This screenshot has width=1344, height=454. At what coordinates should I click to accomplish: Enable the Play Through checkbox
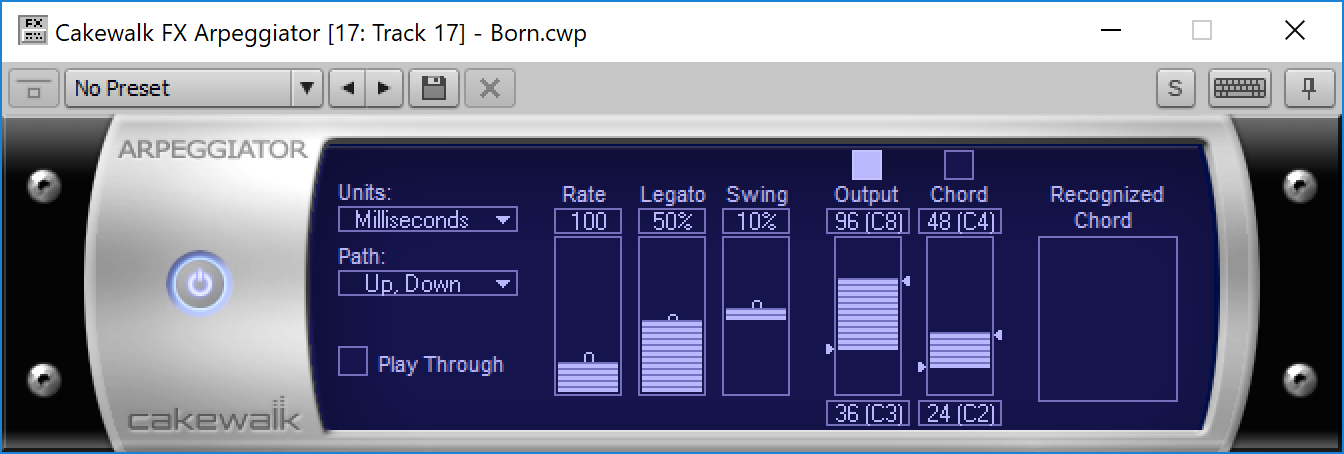point(353,361)
